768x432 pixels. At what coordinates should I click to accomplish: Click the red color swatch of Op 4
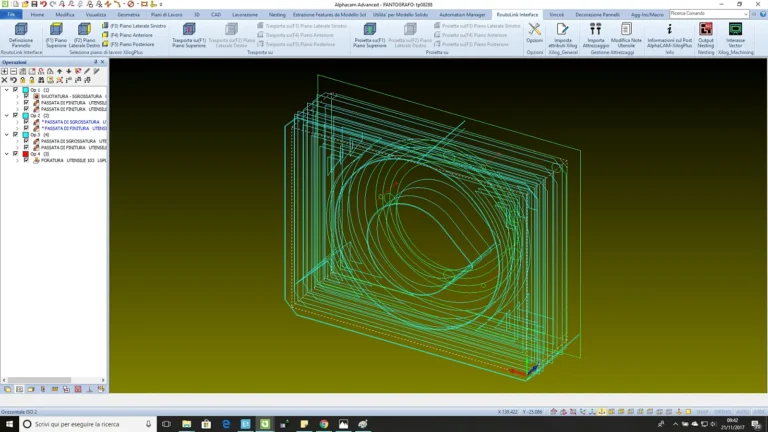25,154
